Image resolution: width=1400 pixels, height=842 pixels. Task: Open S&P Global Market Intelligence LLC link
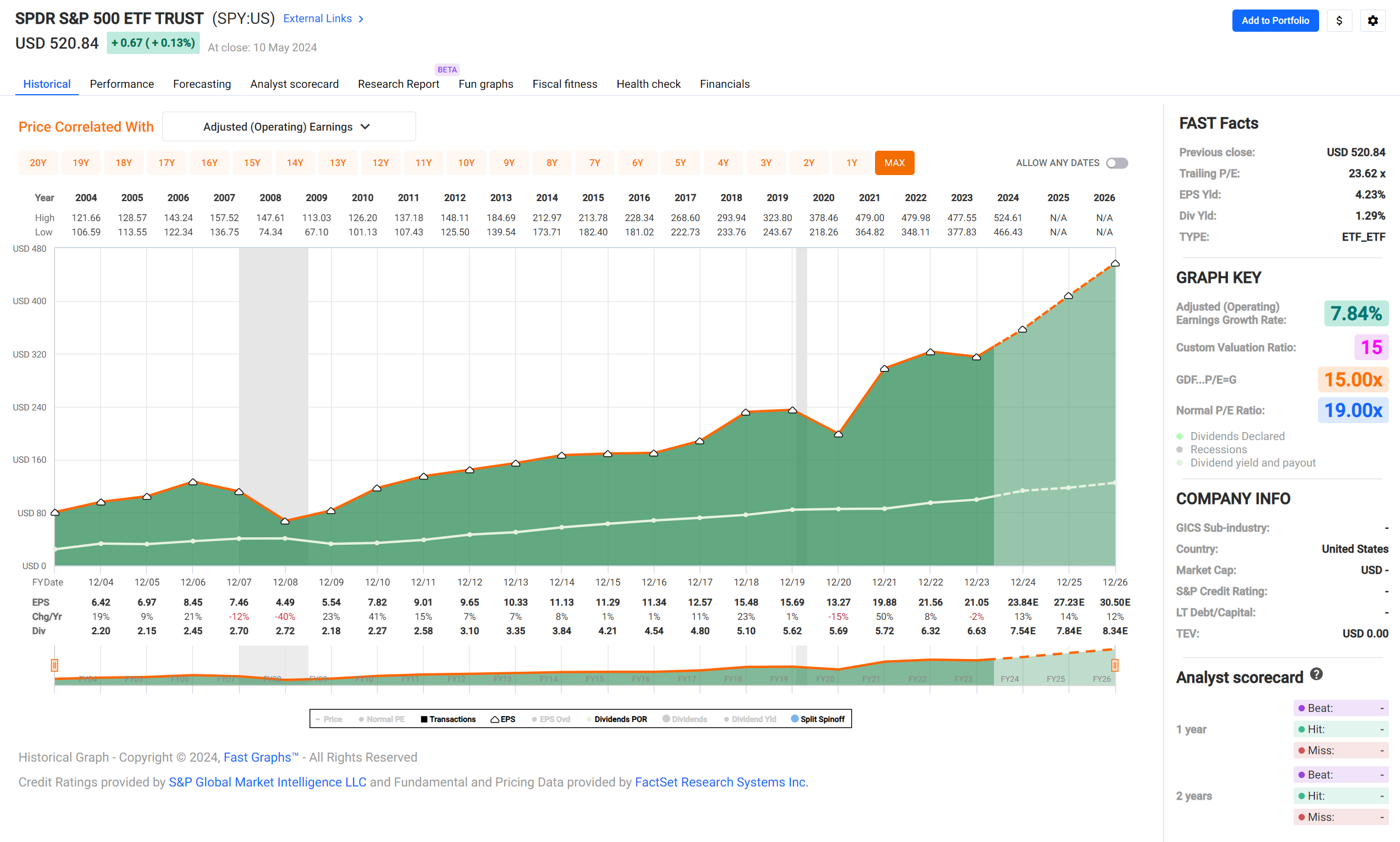tap(268, 782)
